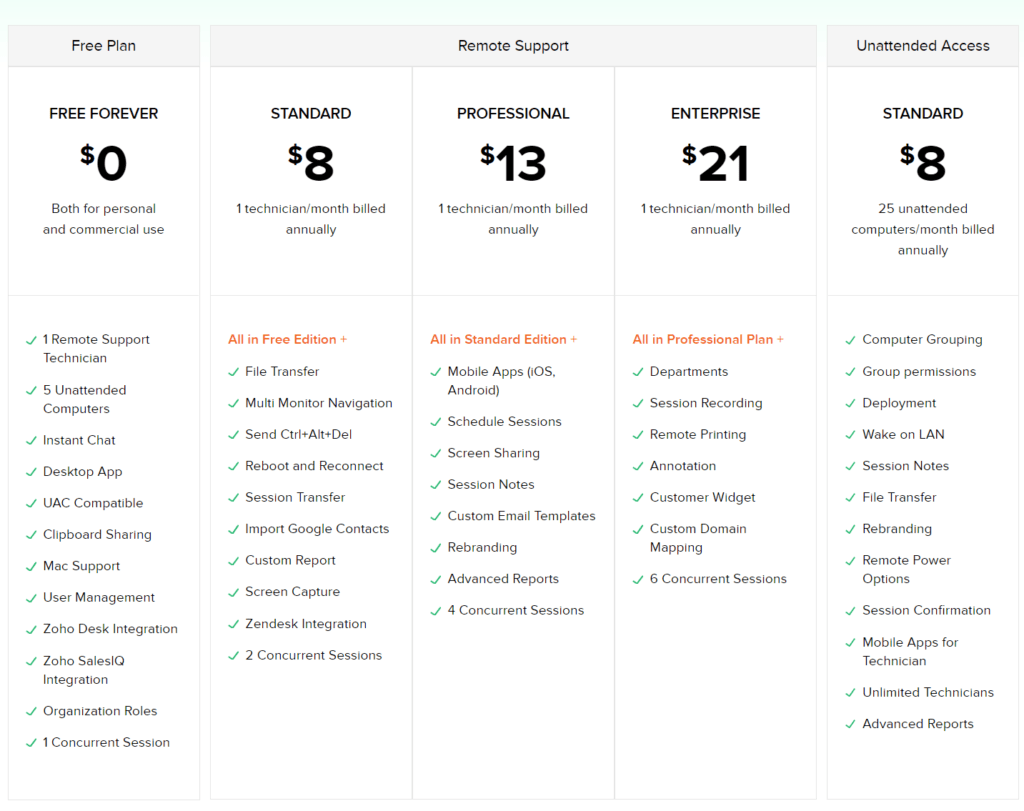
Task: Select the Unattended Access header tab
Action: pos(922,46)
